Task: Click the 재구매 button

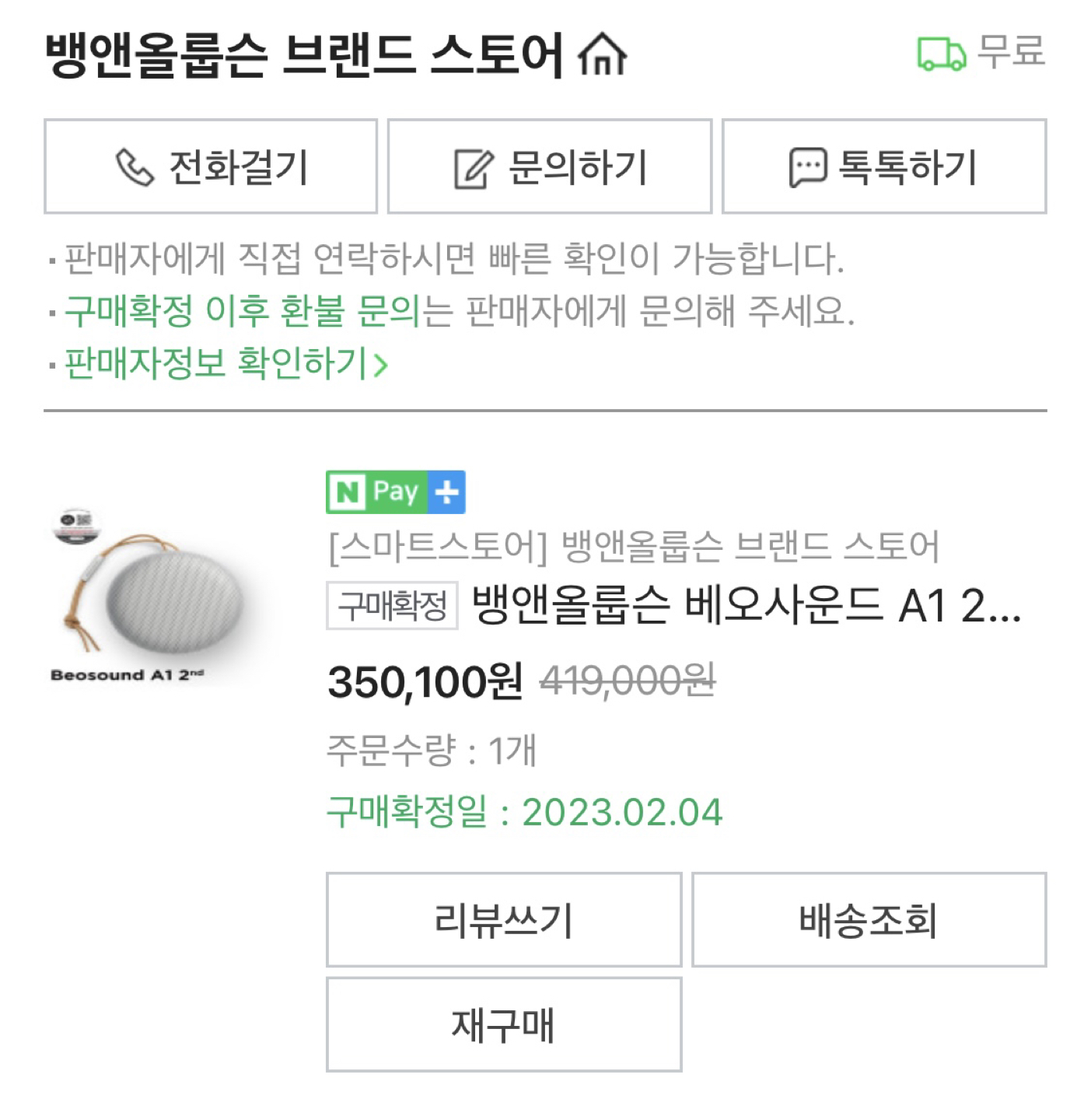Action: tap(504, 1024)
